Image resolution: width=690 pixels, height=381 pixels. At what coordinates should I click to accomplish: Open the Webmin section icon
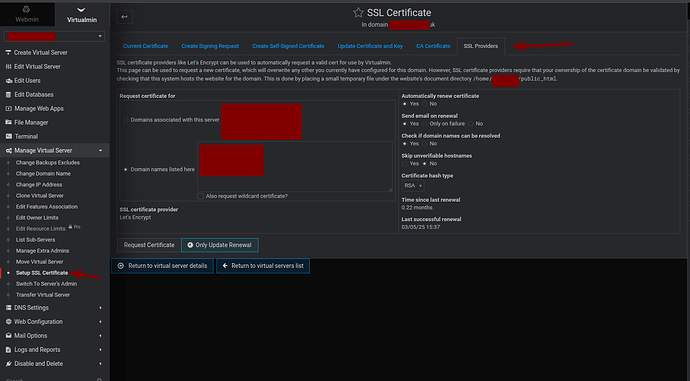click(x=26, y=9)
